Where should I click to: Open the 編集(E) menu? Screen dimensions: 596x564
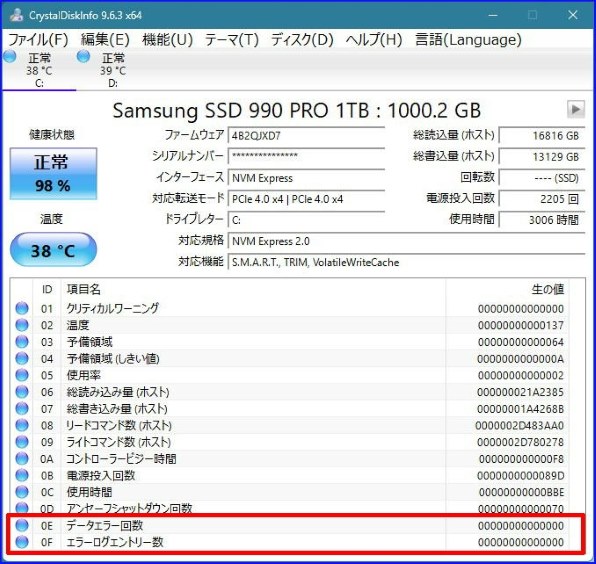(x=105, y=40)
